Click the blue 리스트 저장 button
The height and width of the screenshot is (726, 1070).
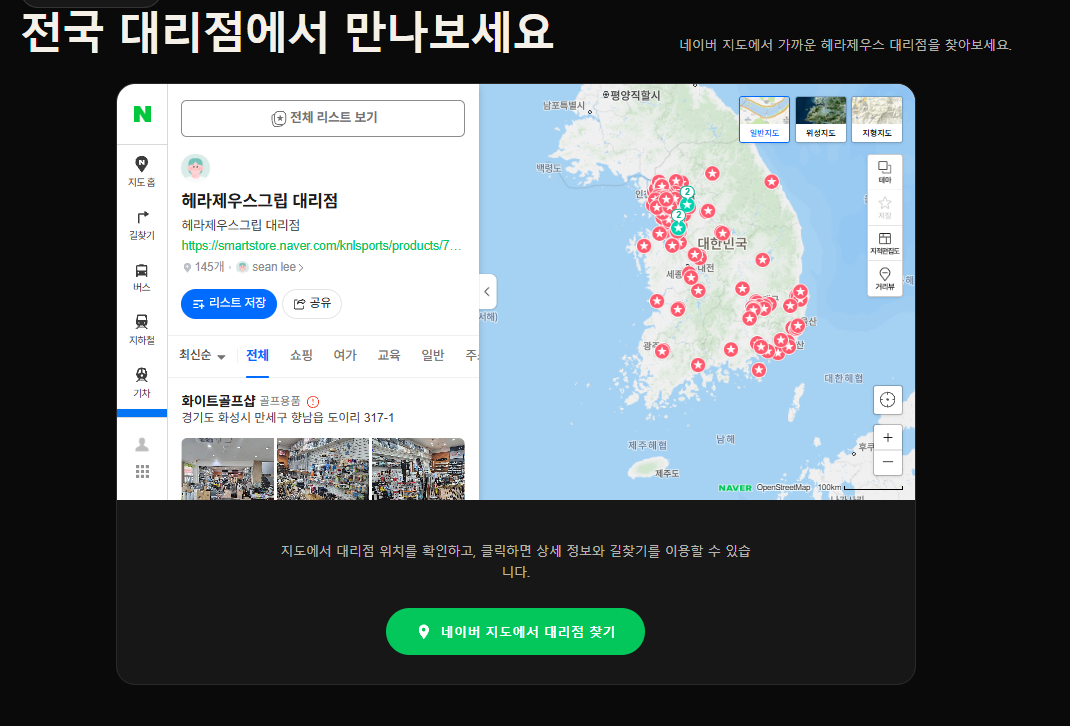tap(229, 304)
